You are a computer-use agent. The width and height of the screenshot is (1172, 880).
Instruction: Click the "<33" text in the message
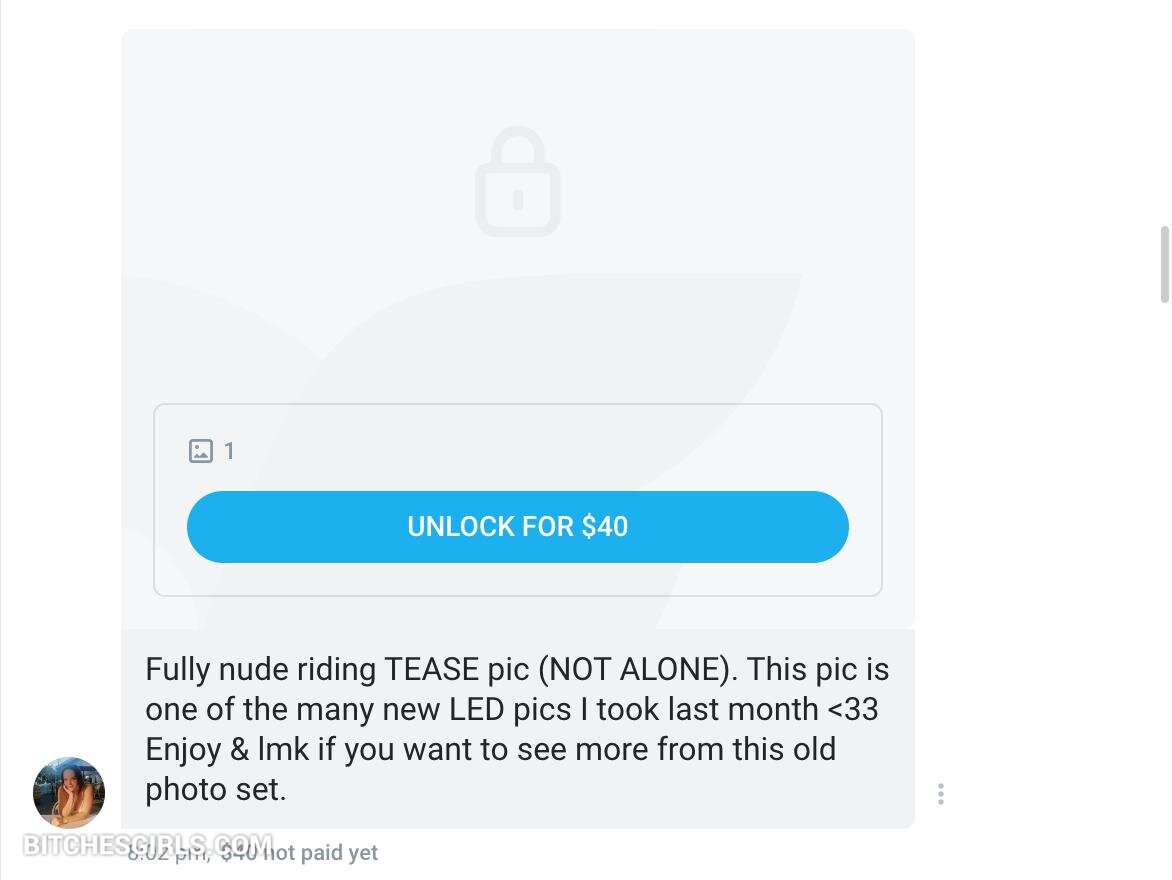coord(853,709)
